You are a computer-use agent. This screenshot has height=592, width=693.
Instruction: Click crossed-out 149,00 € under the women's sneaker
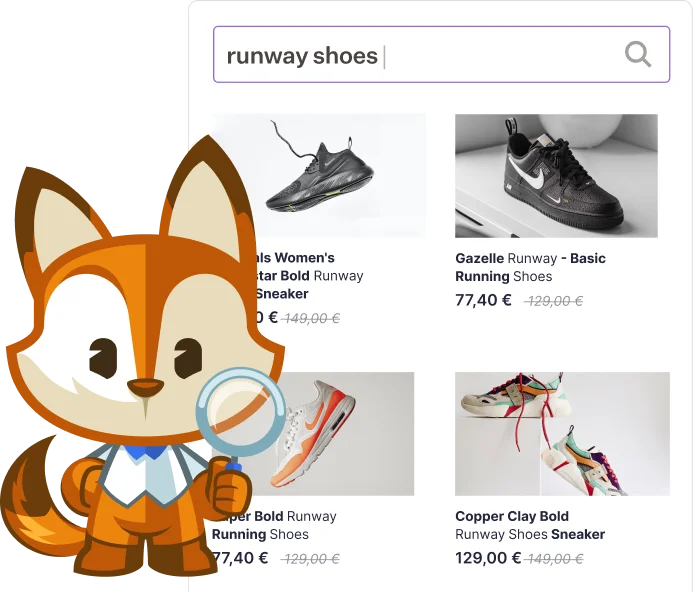(312, 319)
